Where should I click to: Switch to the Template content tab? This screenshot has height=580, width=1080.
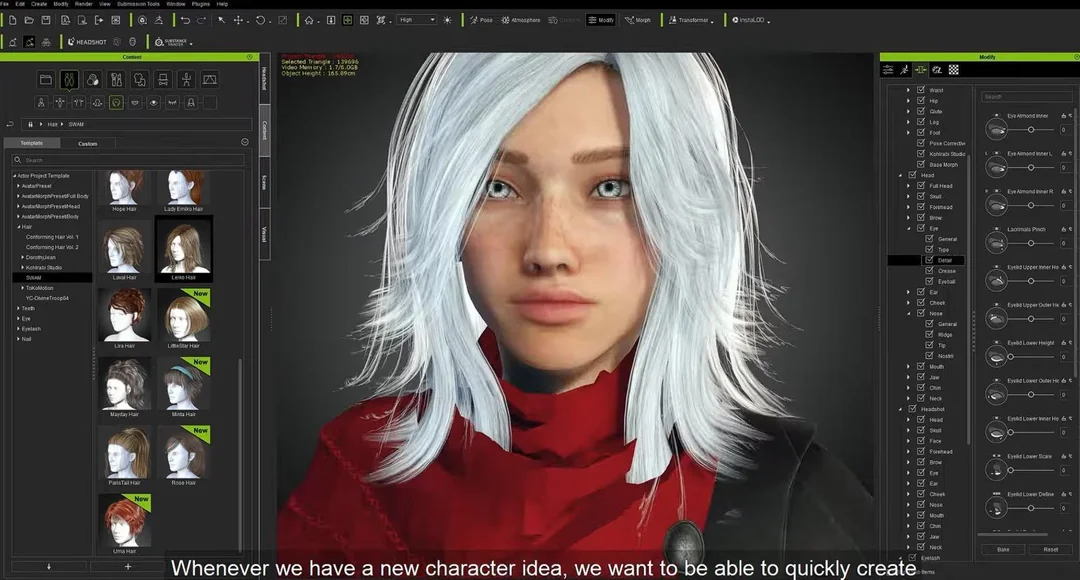32,143
